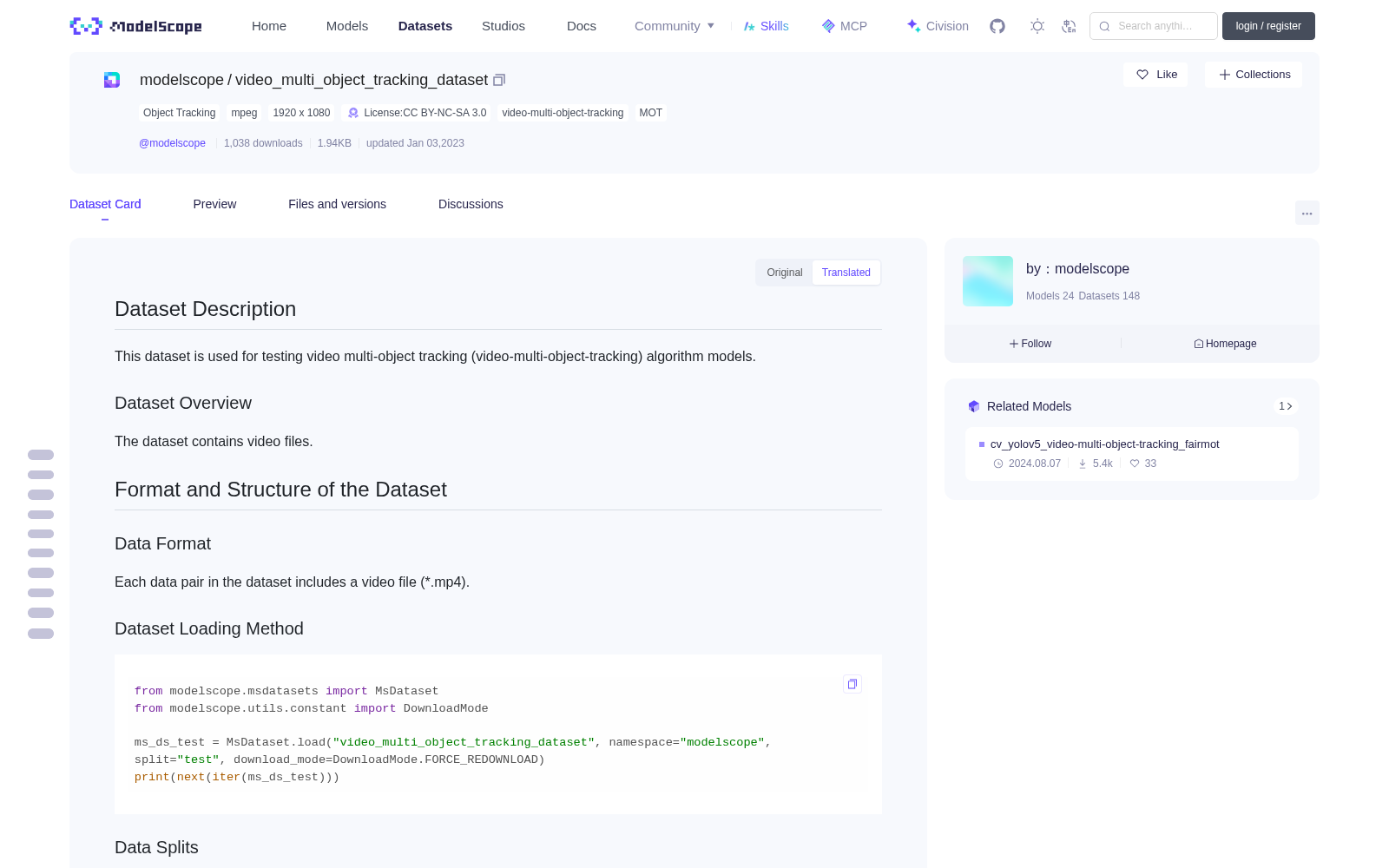
Task: Copy the dataset name with copy icon
Action: [x=499, y=80]
